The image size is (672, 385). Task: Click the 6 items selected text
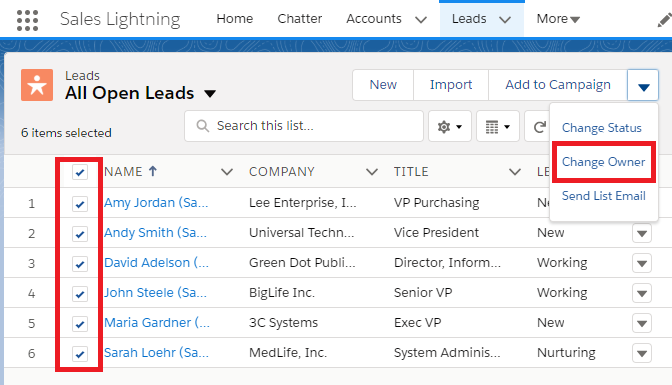click(66, 133)
